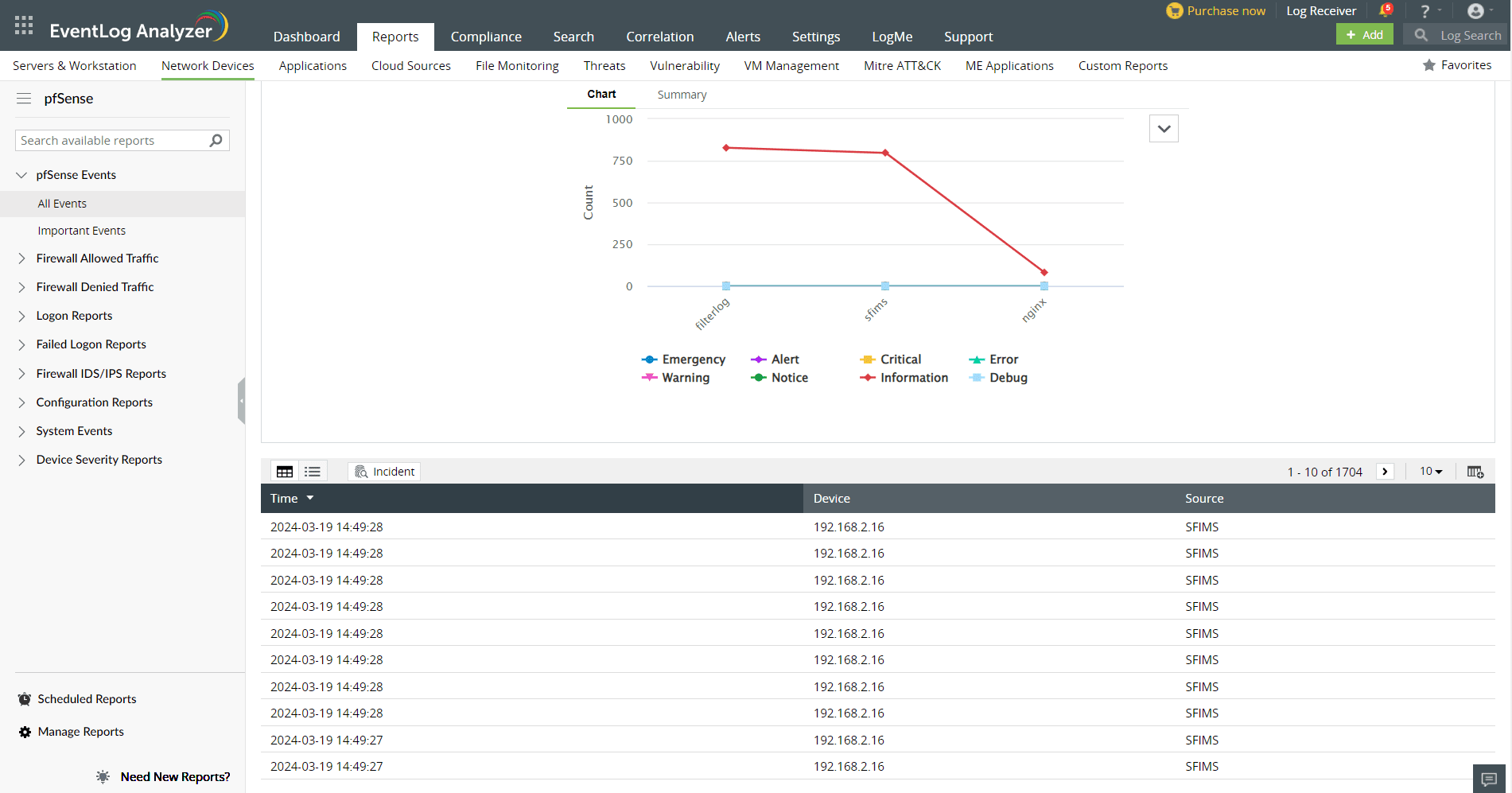Collapse the chart using the chevron button
The height and width of the screenshot is (793, 1512).
click(x=1164, y=128)
